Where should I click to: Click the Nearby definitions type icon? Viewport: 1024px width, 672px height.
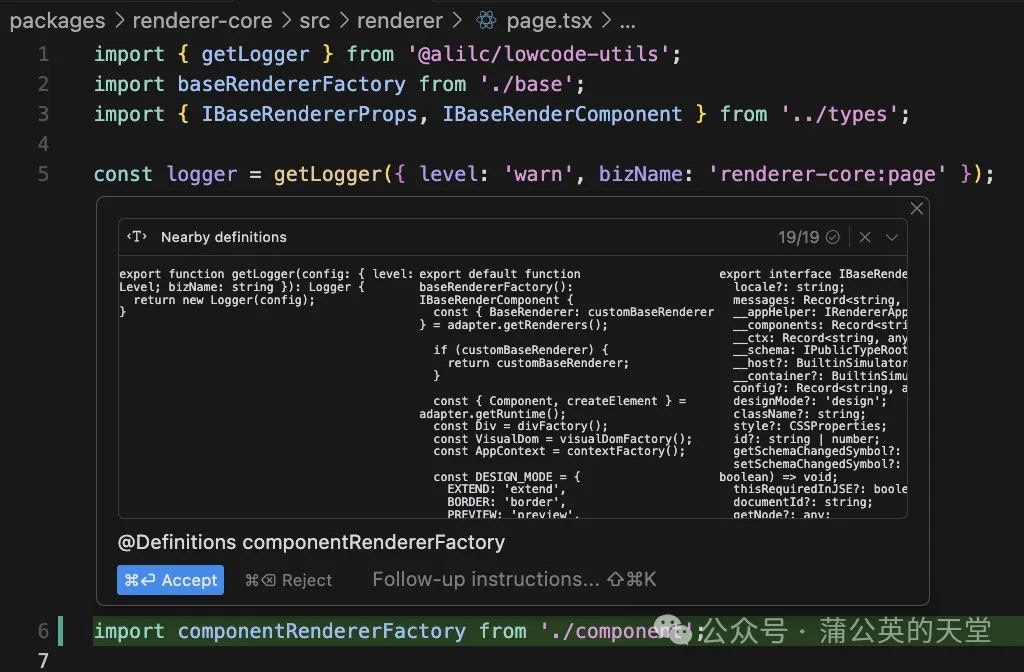click(136, 236)
